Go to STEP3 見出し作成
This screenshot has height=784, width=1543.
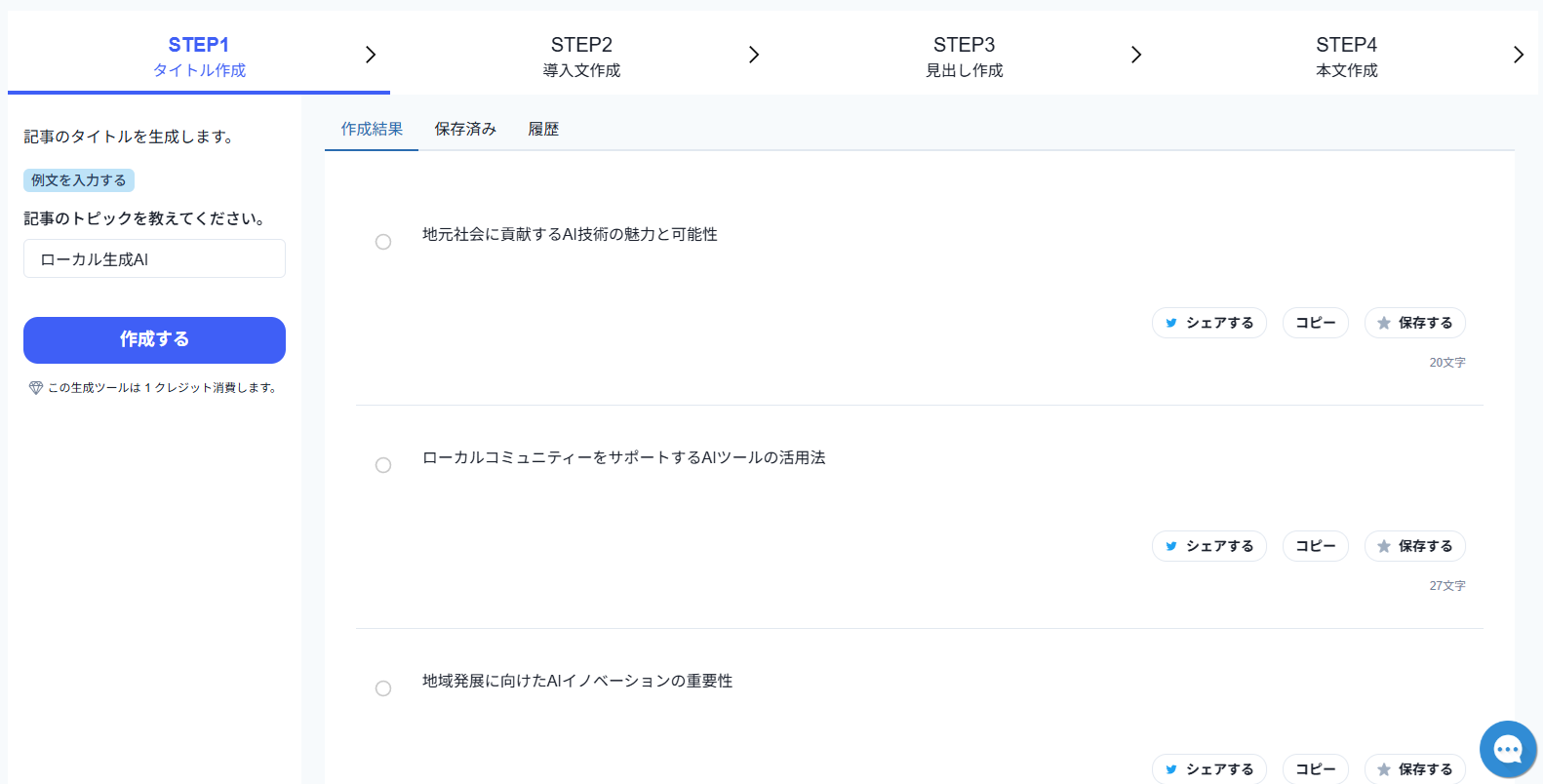point(964,57)
